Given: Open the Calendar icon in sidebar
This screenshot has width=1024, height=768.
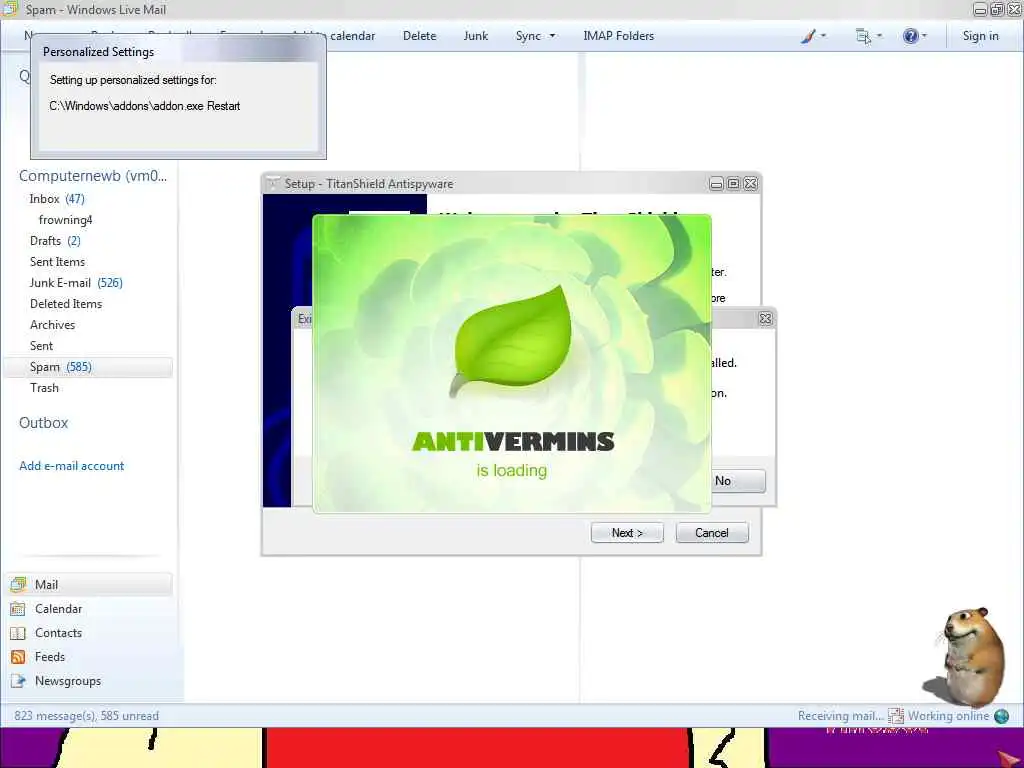Looking at the screenshot, I should (x=18, y=609).
